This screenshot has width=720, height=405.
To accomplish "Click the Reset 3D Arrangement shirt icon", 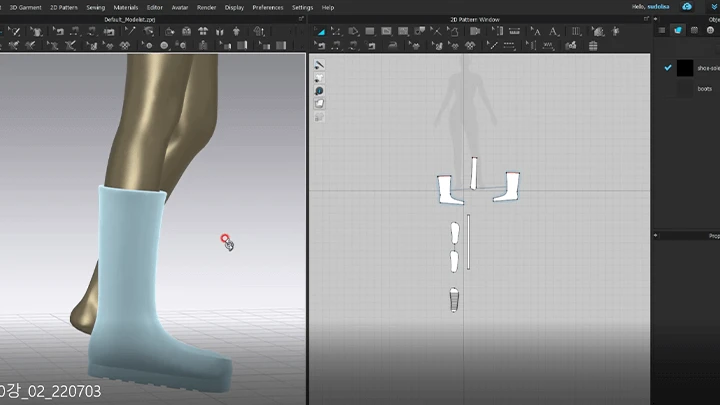I will pyautogui.click(x=203, y=31).
